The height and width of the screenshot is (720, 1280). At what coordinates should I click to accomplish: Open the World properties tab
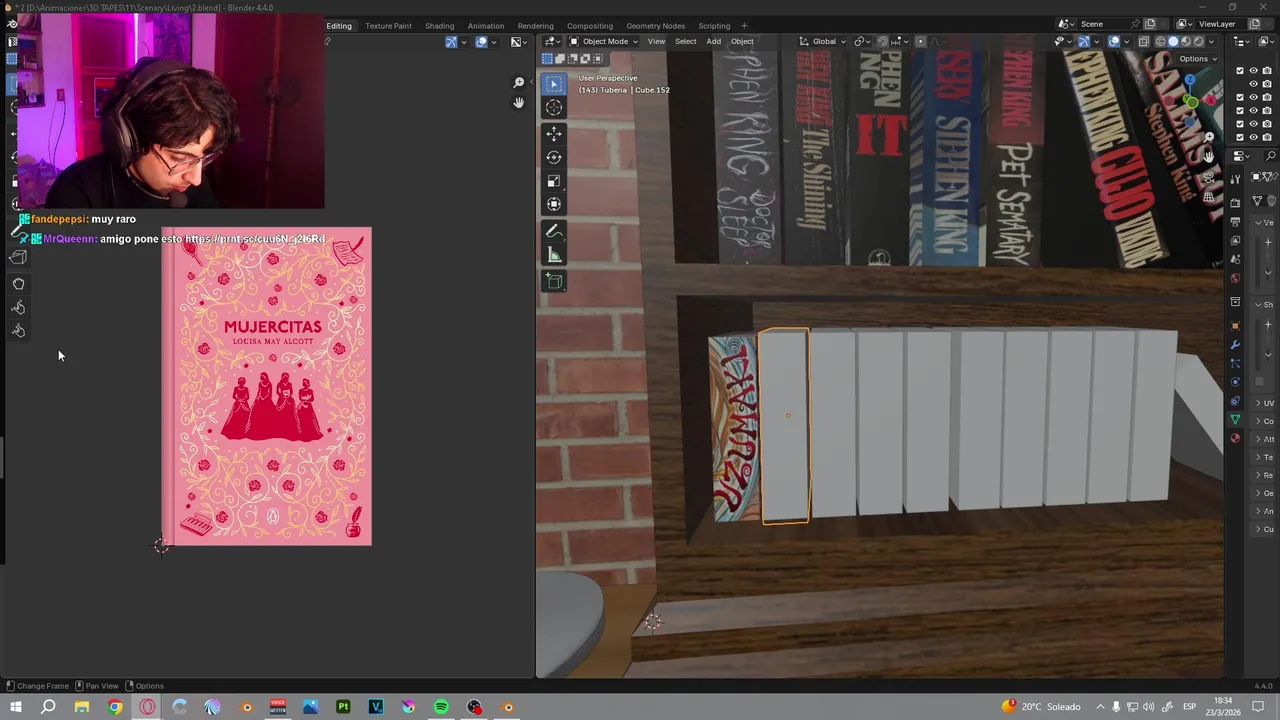(1235, 277)
